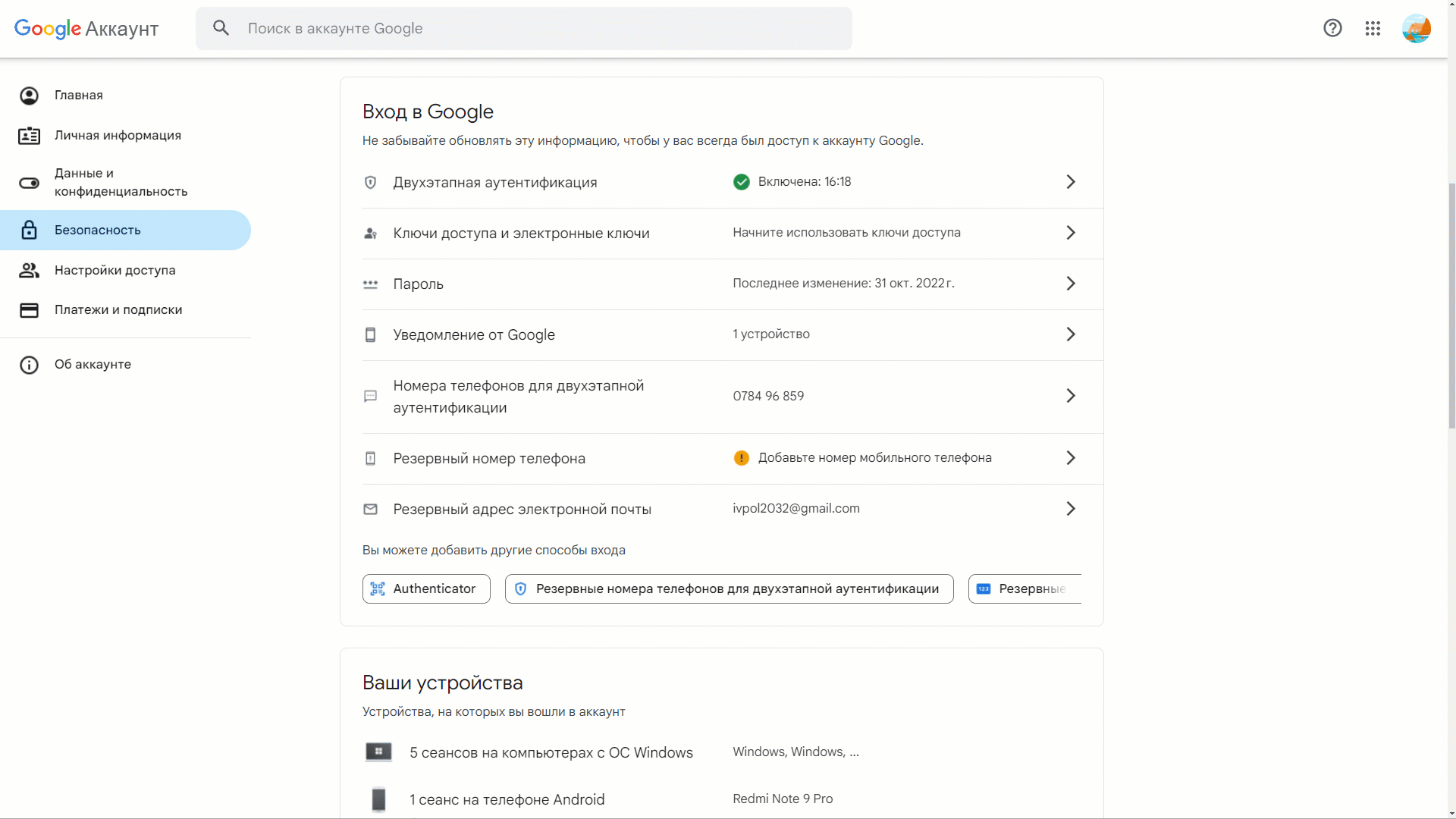Click the Google Аккаунт logo

click(x=86, y=29)
